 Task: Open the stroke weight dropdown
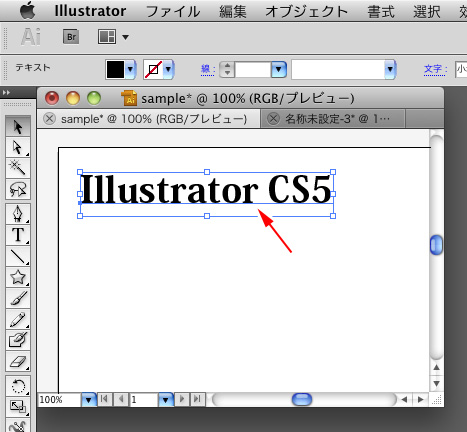tap(279, 69)
